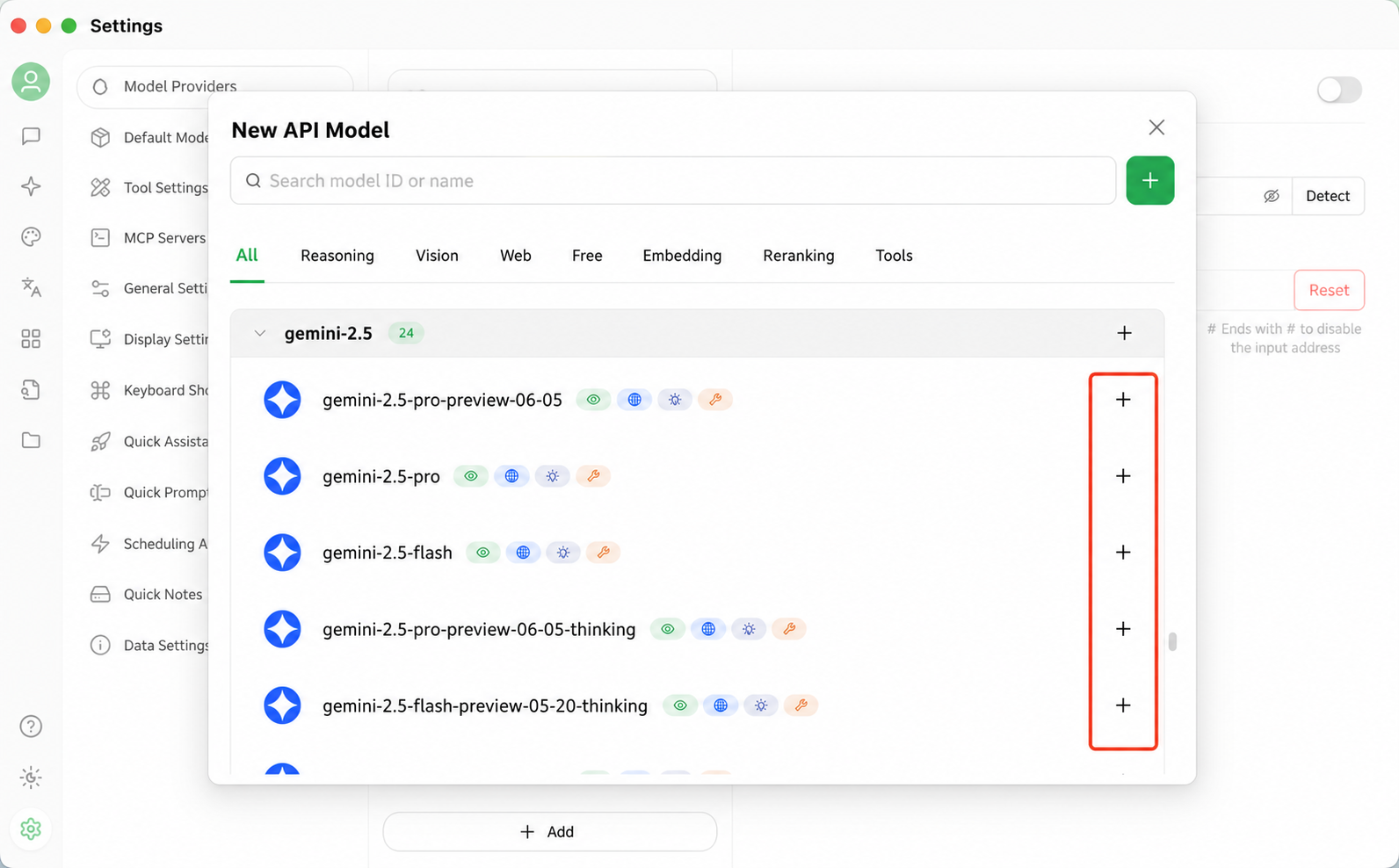Open Tool Settings in the settings menu

click(x=149, y=187)
